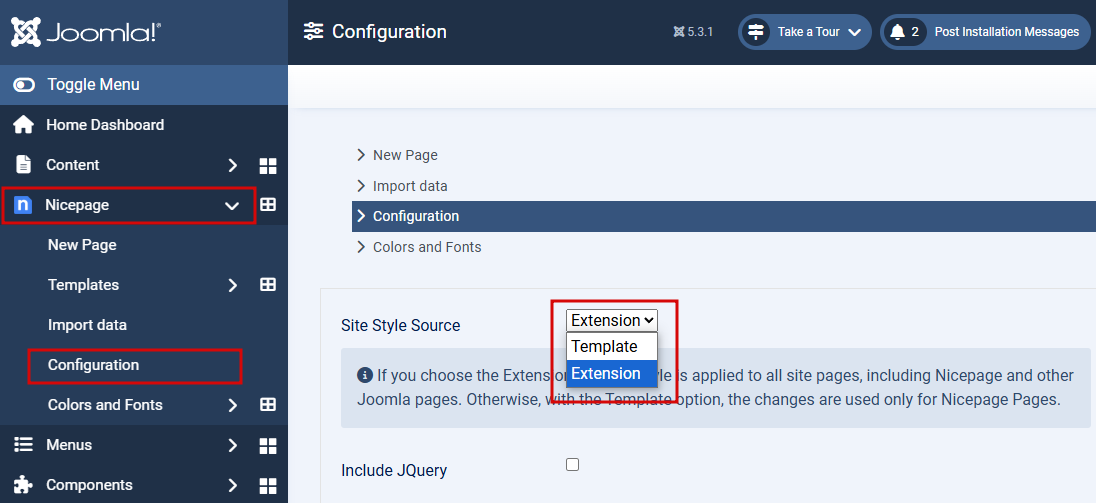Image resolution: width=1096 pixels, height=503 pixels.
Task: Open Configuration in the sidebar
Action: pos(93,365)
